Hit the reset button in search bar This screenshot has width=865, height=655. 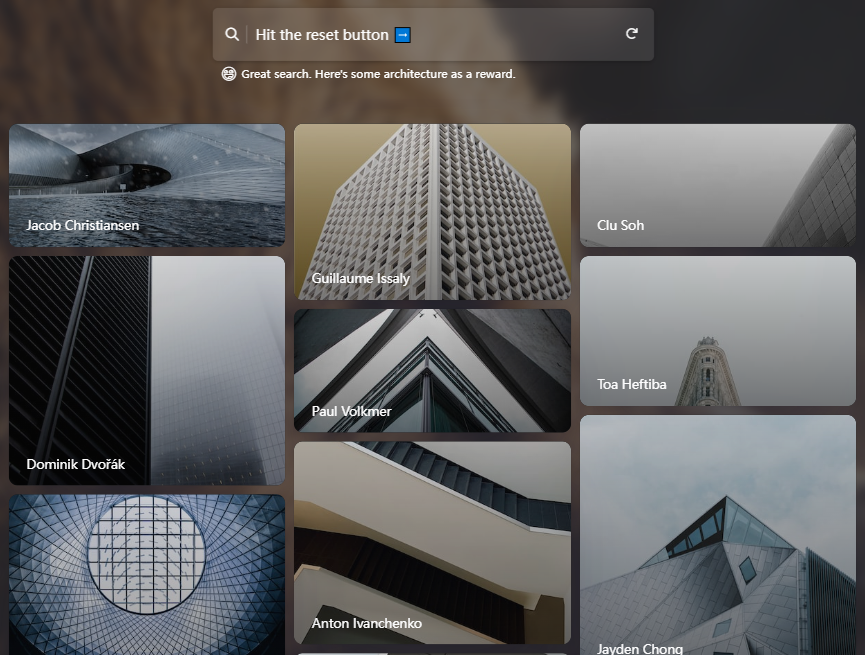tap(632, 34)
